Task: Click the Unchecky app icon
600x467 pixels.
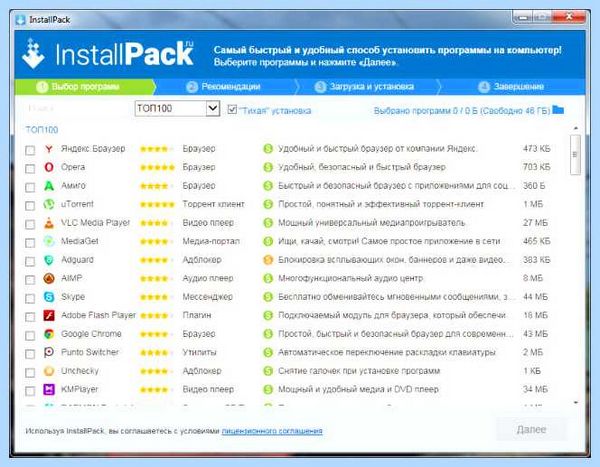Action: (x=49, y=371)
